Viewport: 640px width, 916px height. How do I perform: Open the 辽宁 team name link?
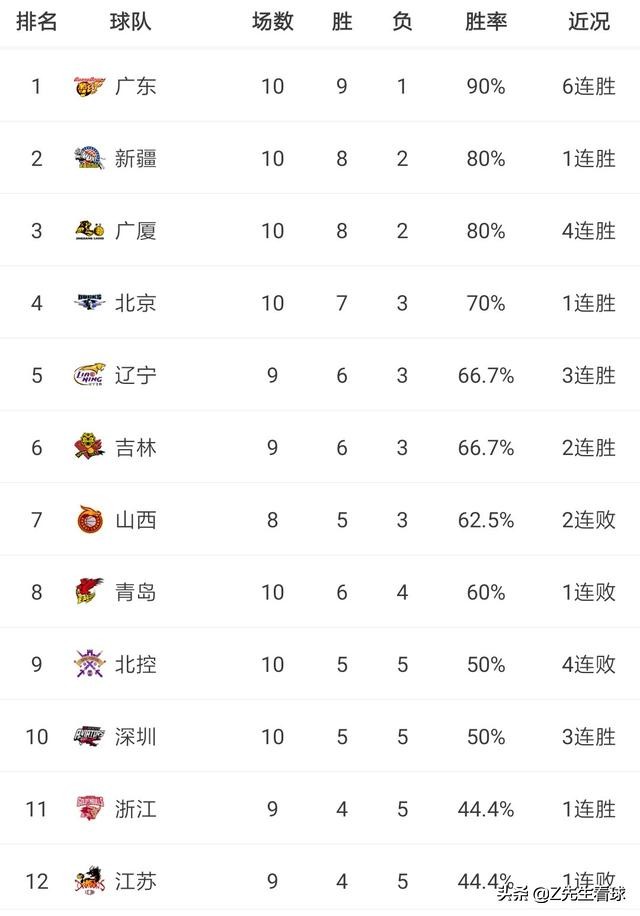click(x=135, y=375)
